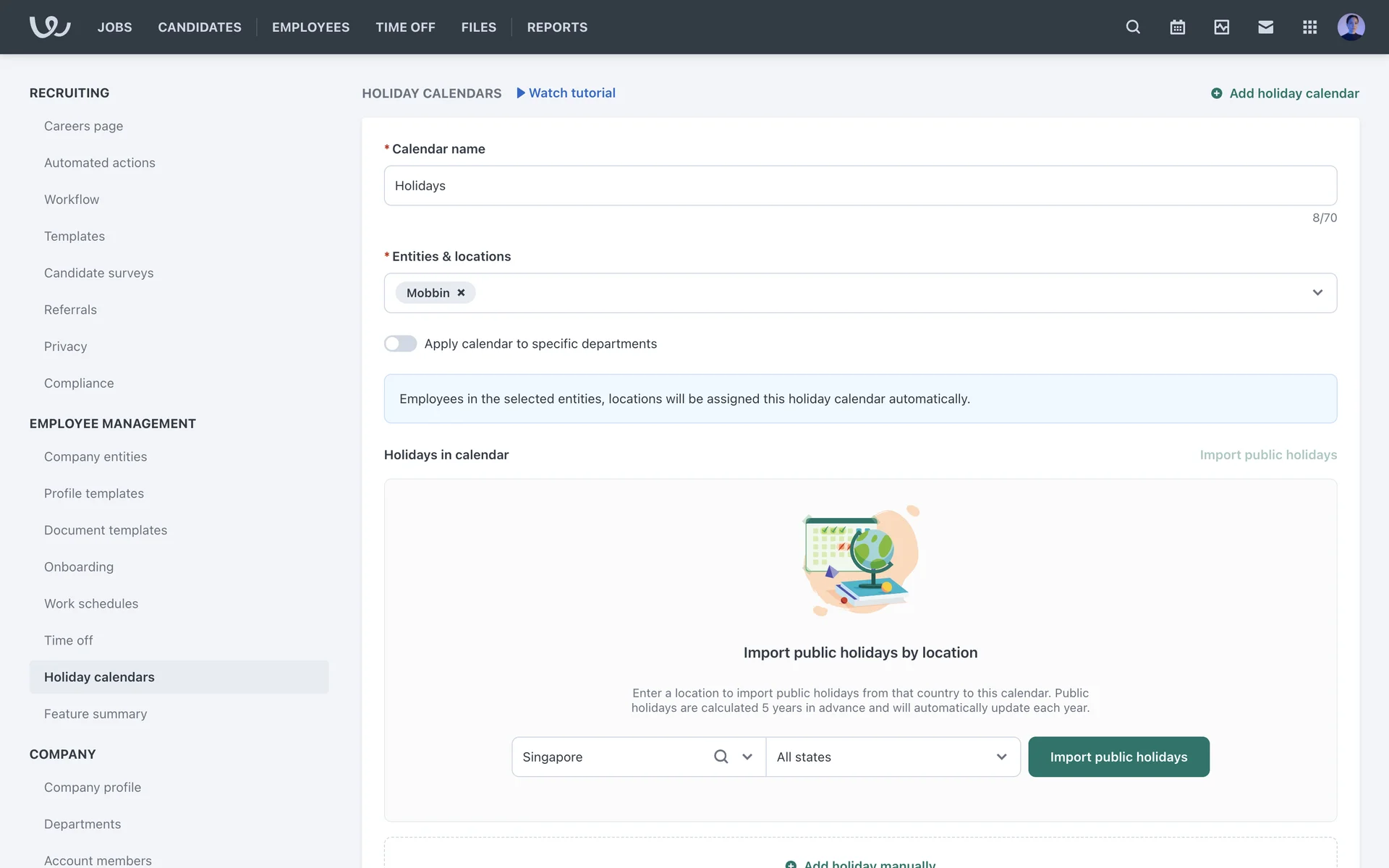
Task: Click the Workable logo icon
Action: (x=49, y=27)
